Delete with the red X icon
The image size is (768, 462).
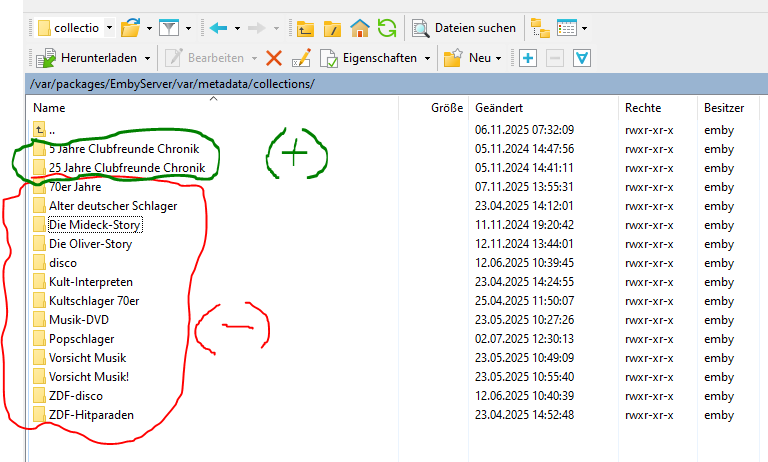click(x=274, y=58)
